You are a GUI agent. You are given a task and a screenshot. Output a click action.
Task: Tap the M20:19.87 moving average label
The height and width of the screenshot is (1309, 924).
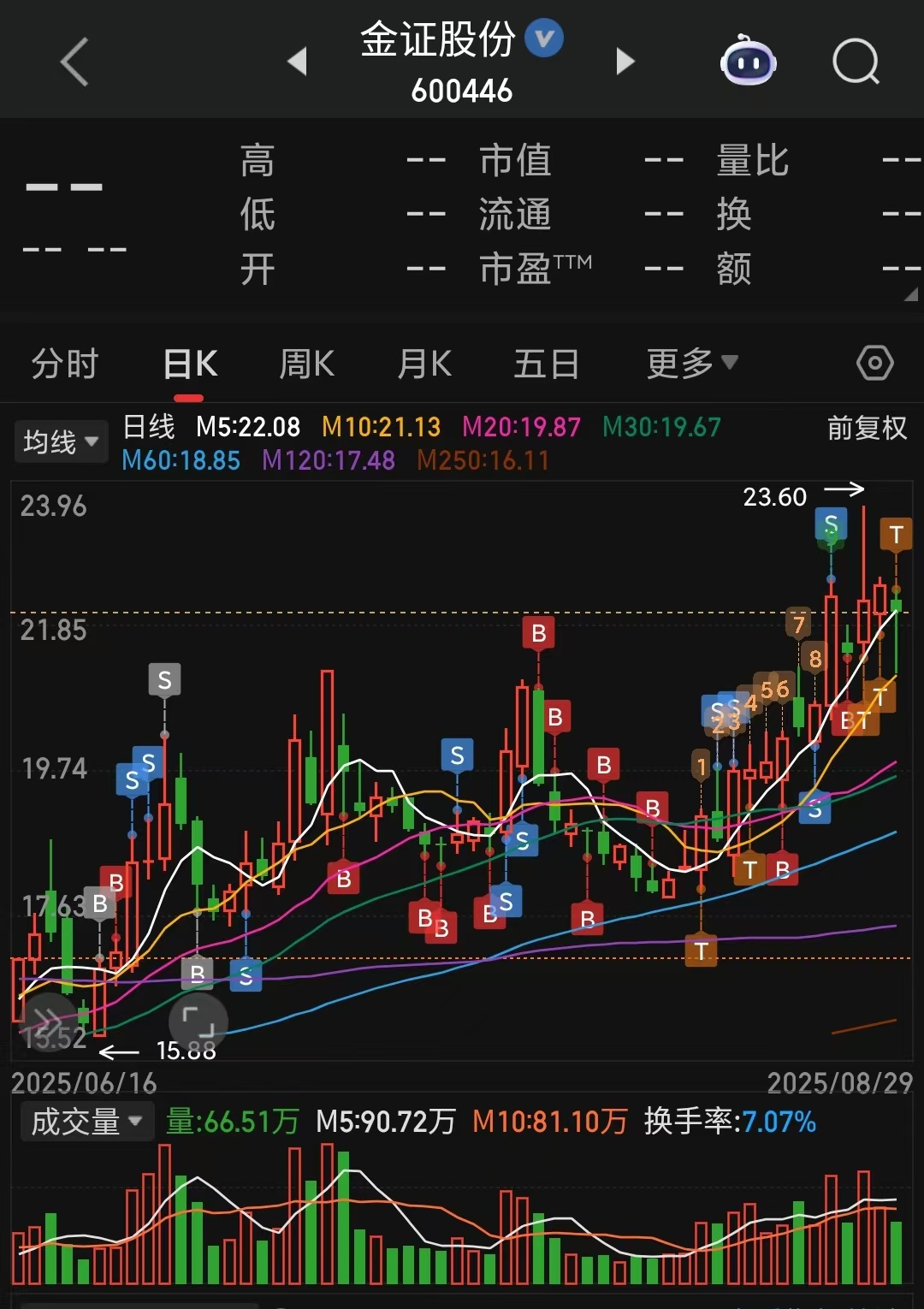click(521, 427)
